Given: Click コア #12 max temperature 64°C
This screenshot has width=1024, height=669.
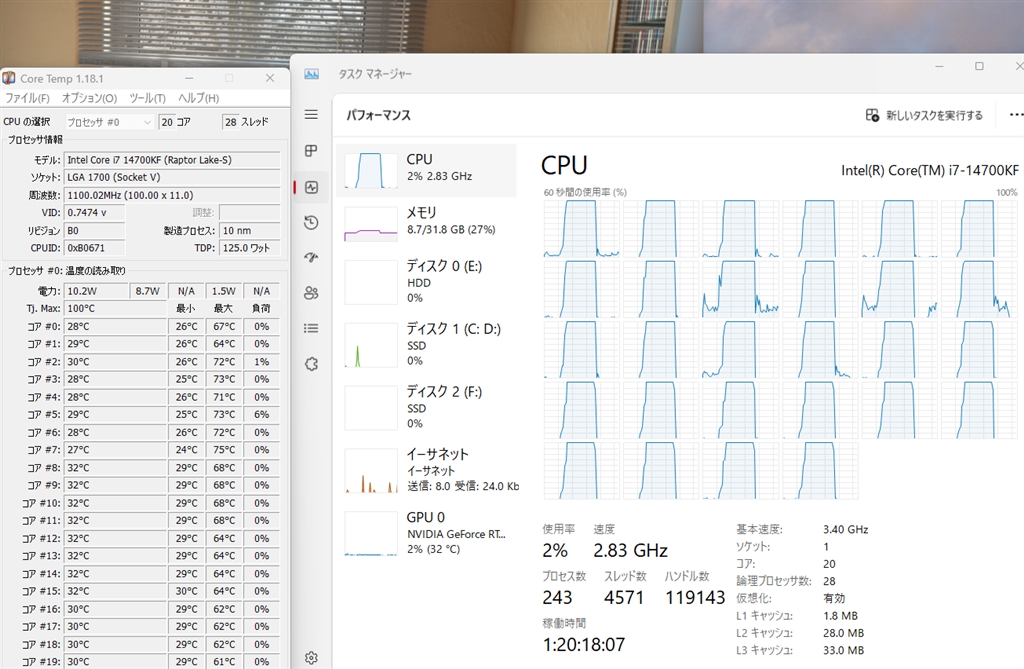Looking at the screenshot, I should pos(224,538).
